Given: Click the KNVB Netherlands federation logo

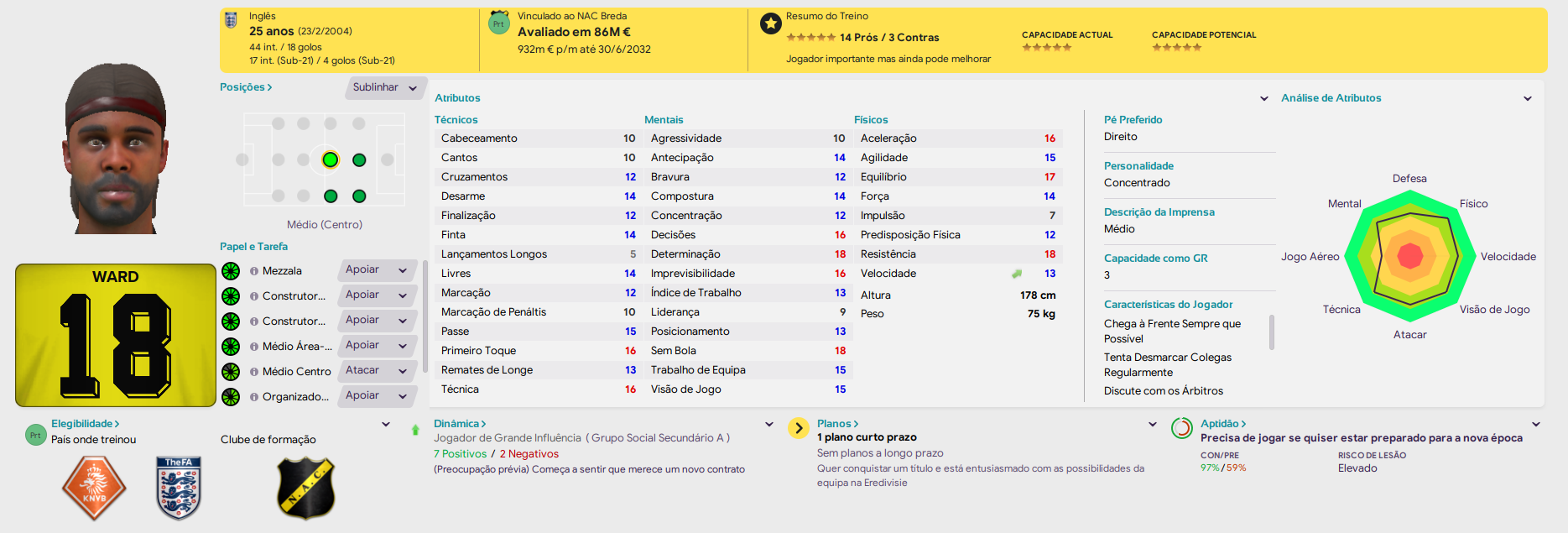Looking at the screenshot, I should point(94,488).
